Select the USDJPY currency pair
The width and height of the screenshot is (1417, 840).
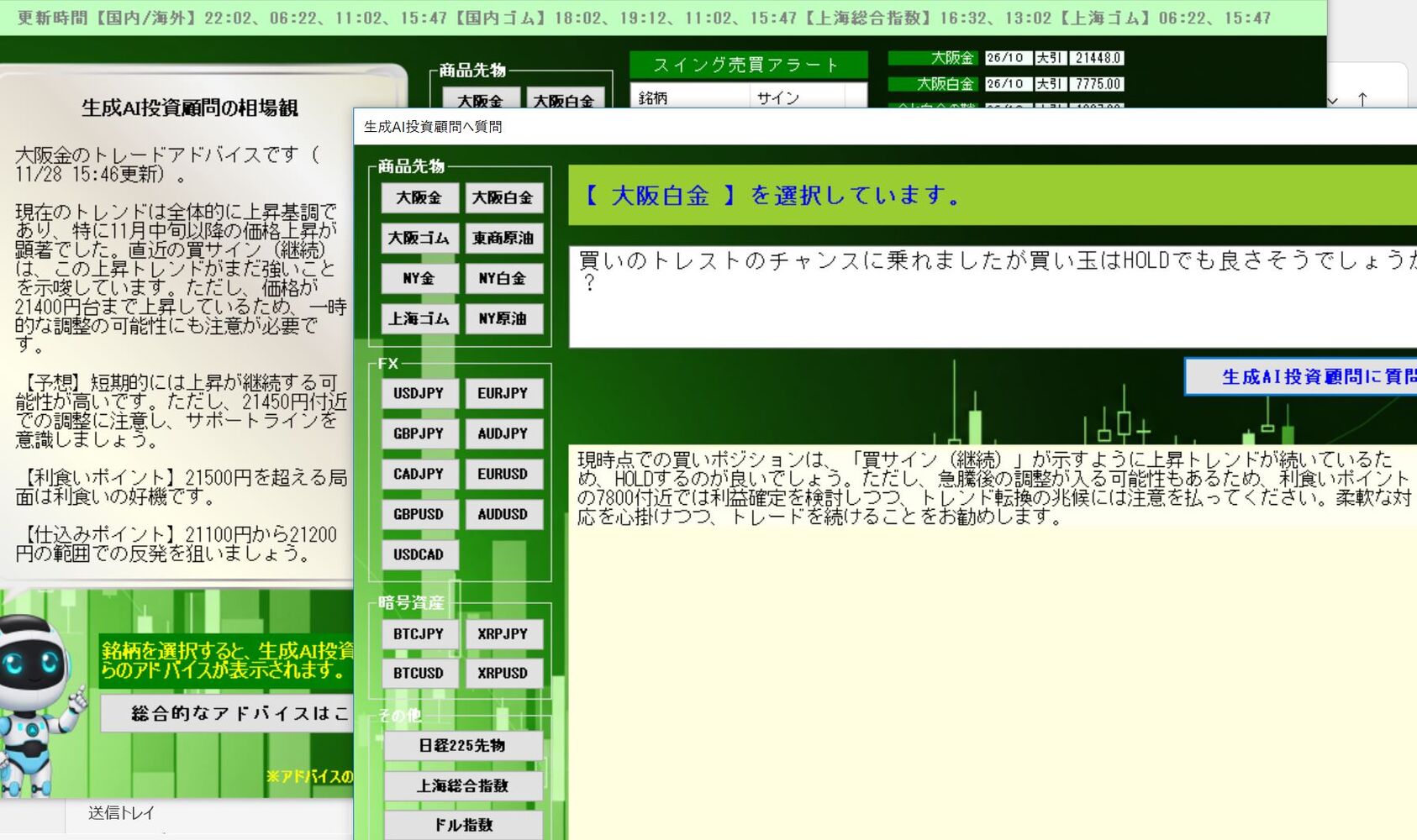pos(419,393)
